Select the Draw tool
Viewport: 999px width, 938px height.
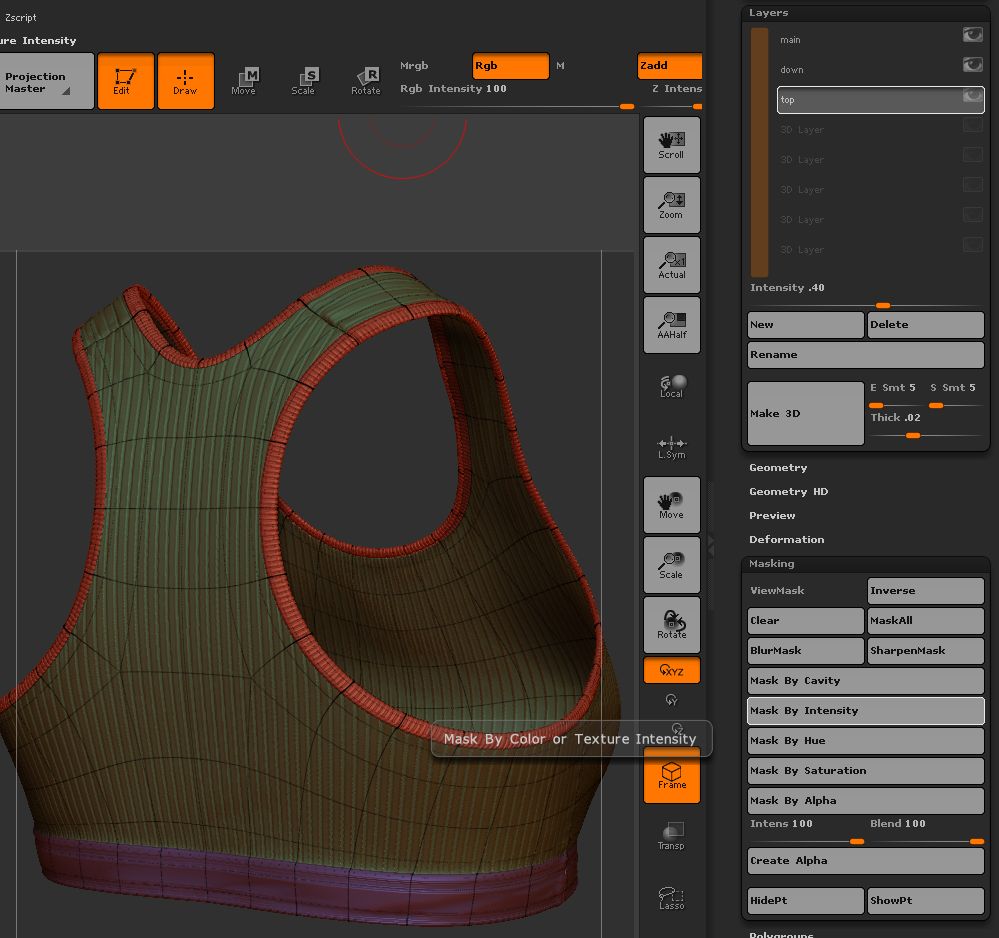coord(185,80)
